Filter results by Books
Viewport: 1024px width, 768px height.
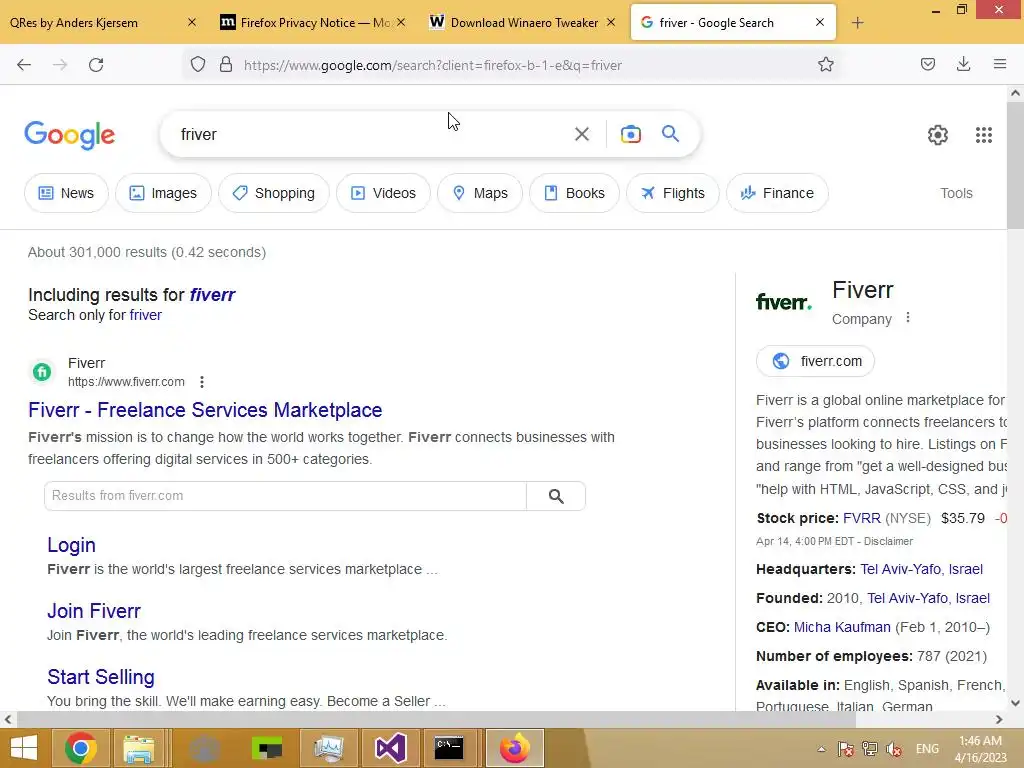[574, 193]
